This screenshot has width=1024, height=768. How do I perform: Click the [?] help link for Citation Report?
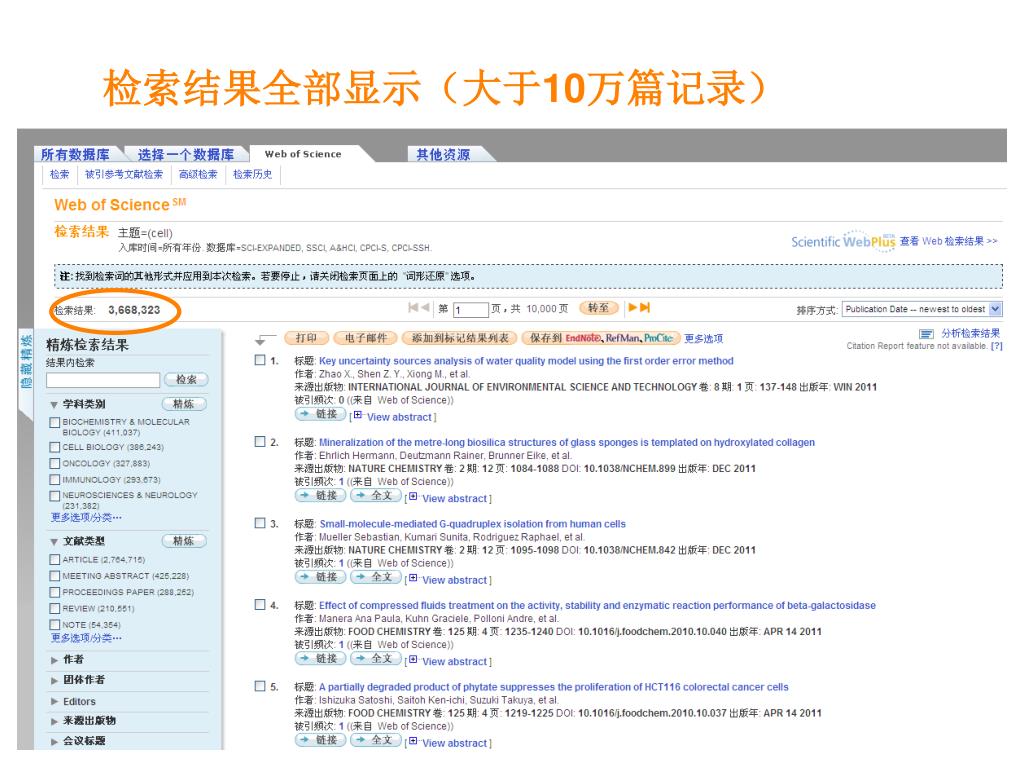(997, 346)
